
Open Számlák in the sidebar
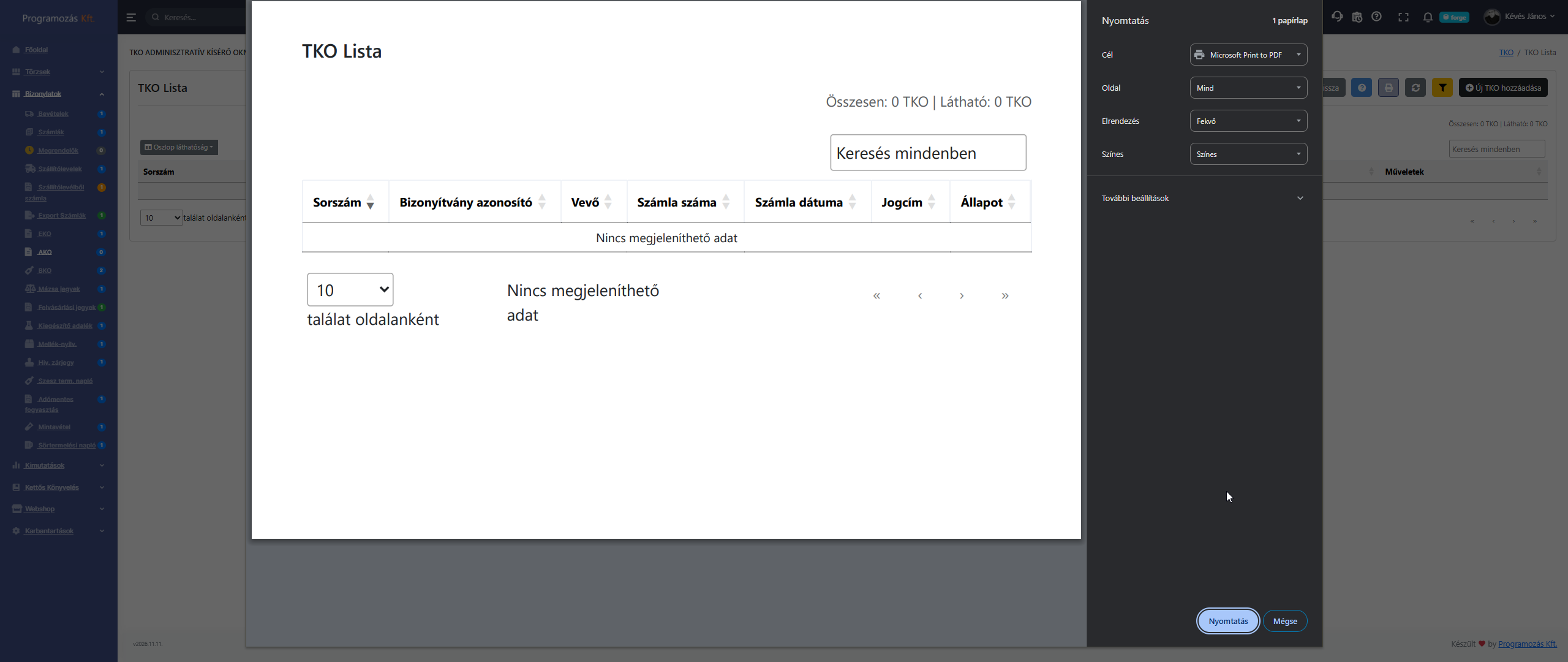tap(51, 132)
